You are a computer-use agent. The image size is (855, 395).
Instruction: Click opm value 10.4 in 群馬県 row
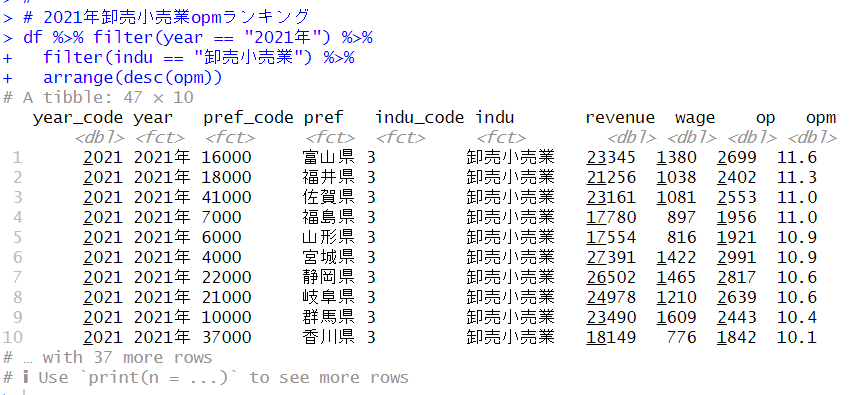(x=797, y=317)
